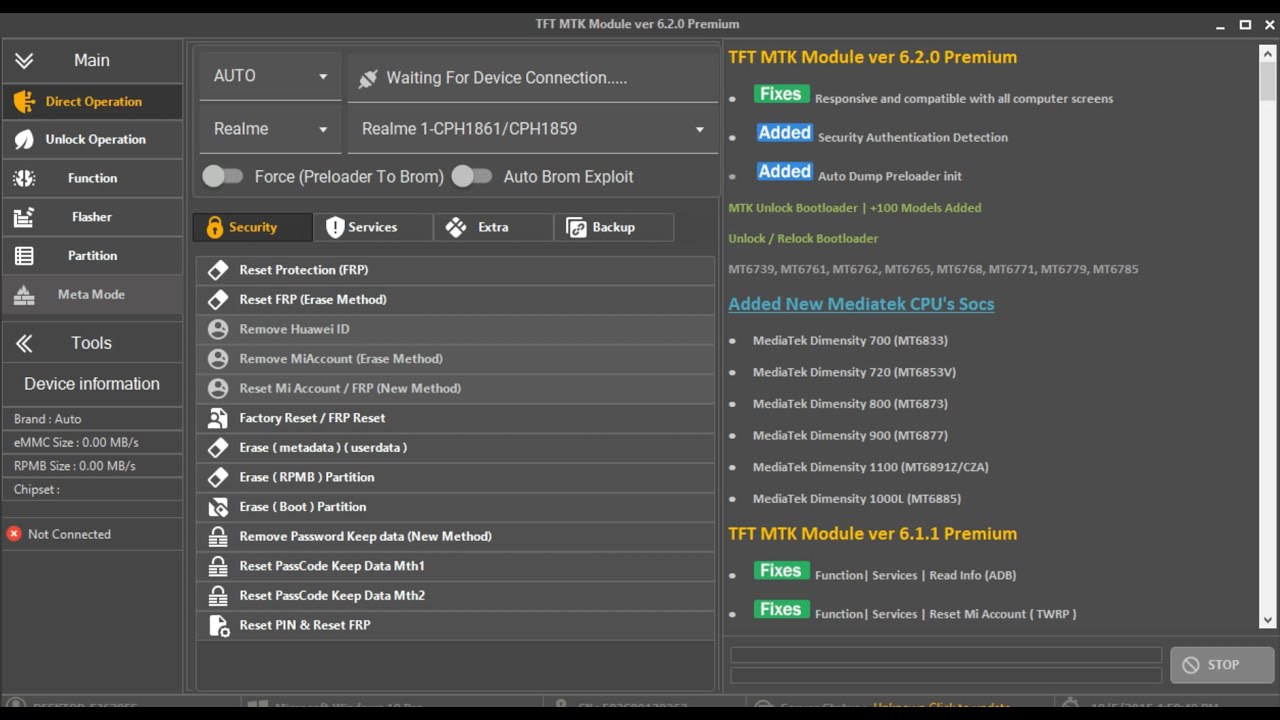Click 'MediaTek Dimensity 700 (MT6833)' entry

coord(850,341)
